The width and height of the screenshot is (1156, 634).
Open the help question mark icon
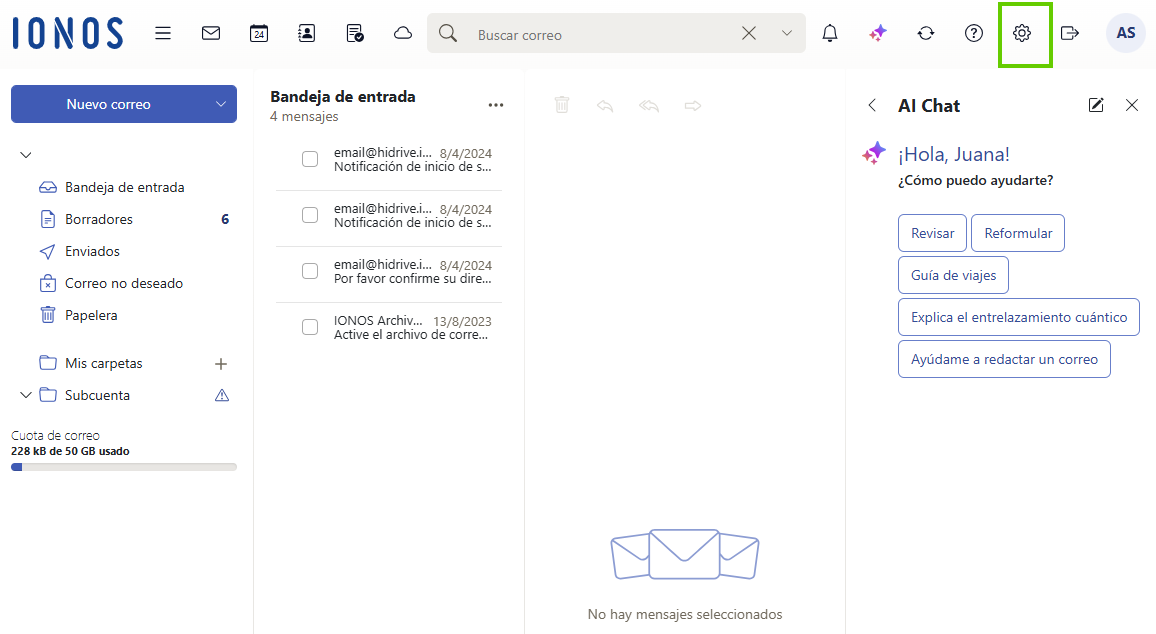click(x=973, y=33)
